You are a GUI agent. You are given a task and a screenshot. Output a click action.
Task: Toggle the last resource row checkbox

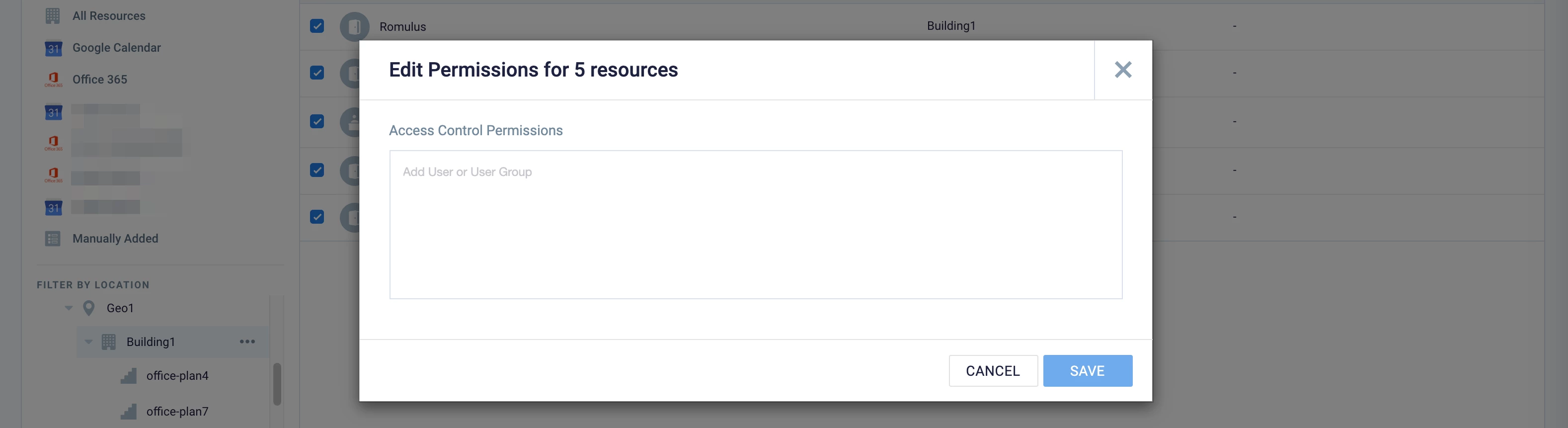[x=316, y=217]
